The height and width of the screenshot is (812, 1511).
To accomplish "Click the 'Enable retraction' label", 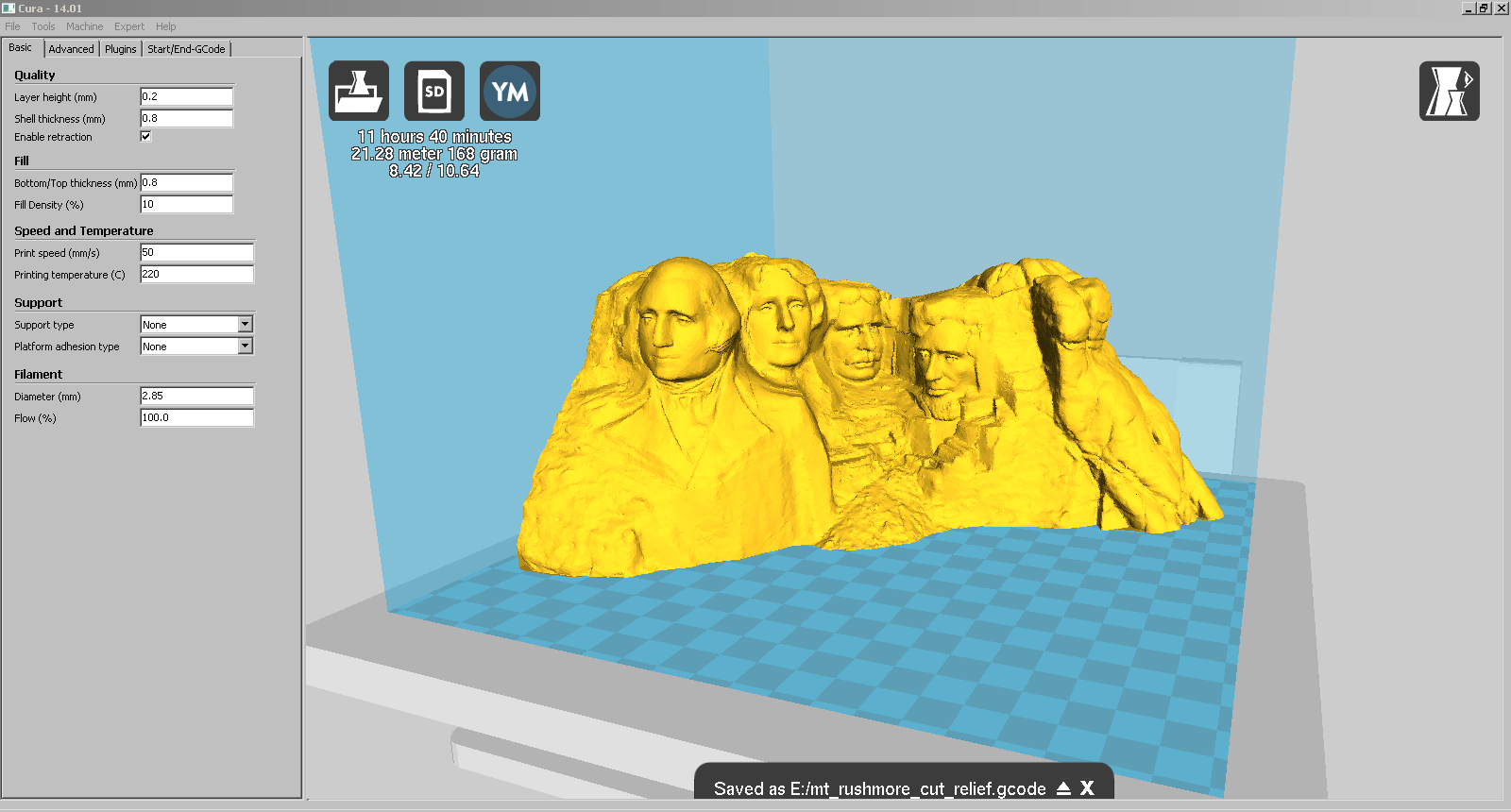I will (54, 137).
